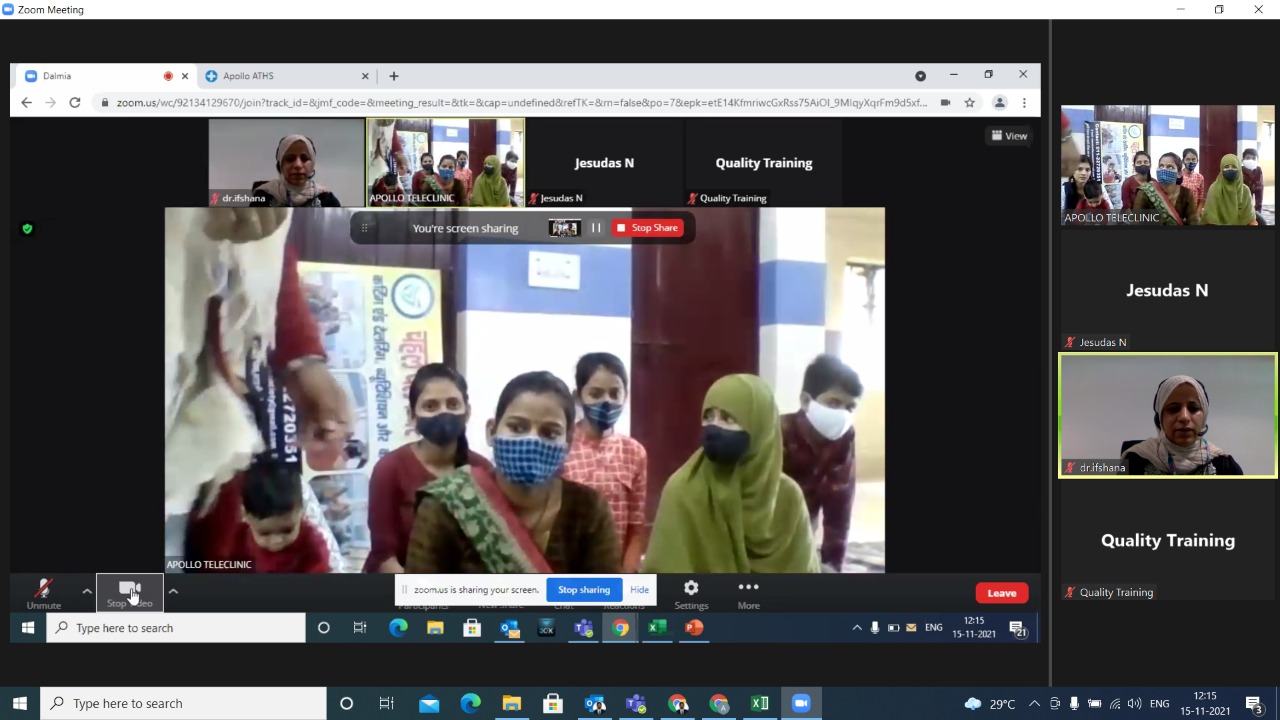Expand video options arrow beside Stop Video
Screen dimensions: 1280x720
pos(173,591)
